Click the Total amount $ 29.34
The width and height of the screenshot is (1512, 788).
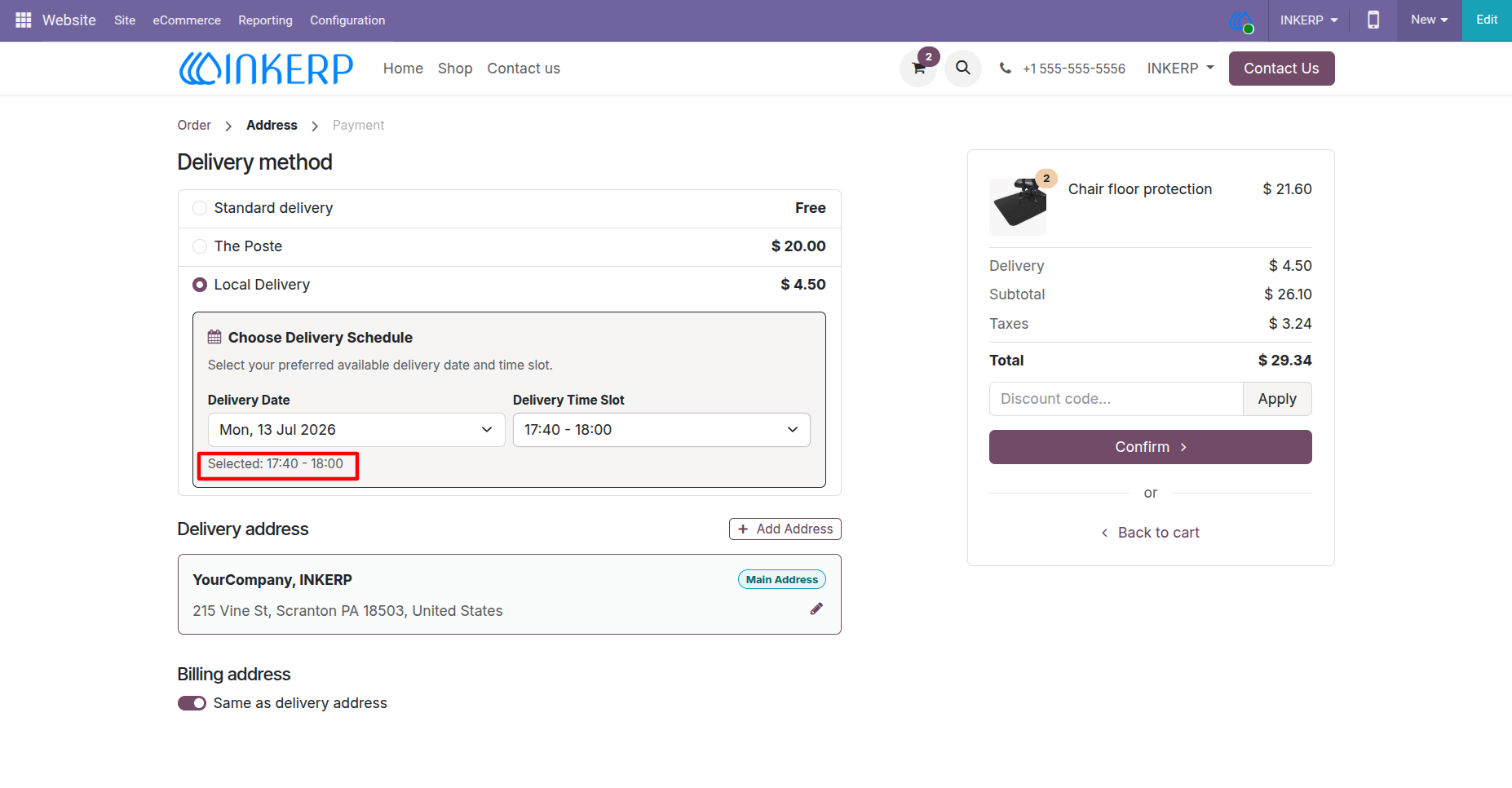(x=1284, y=361)
